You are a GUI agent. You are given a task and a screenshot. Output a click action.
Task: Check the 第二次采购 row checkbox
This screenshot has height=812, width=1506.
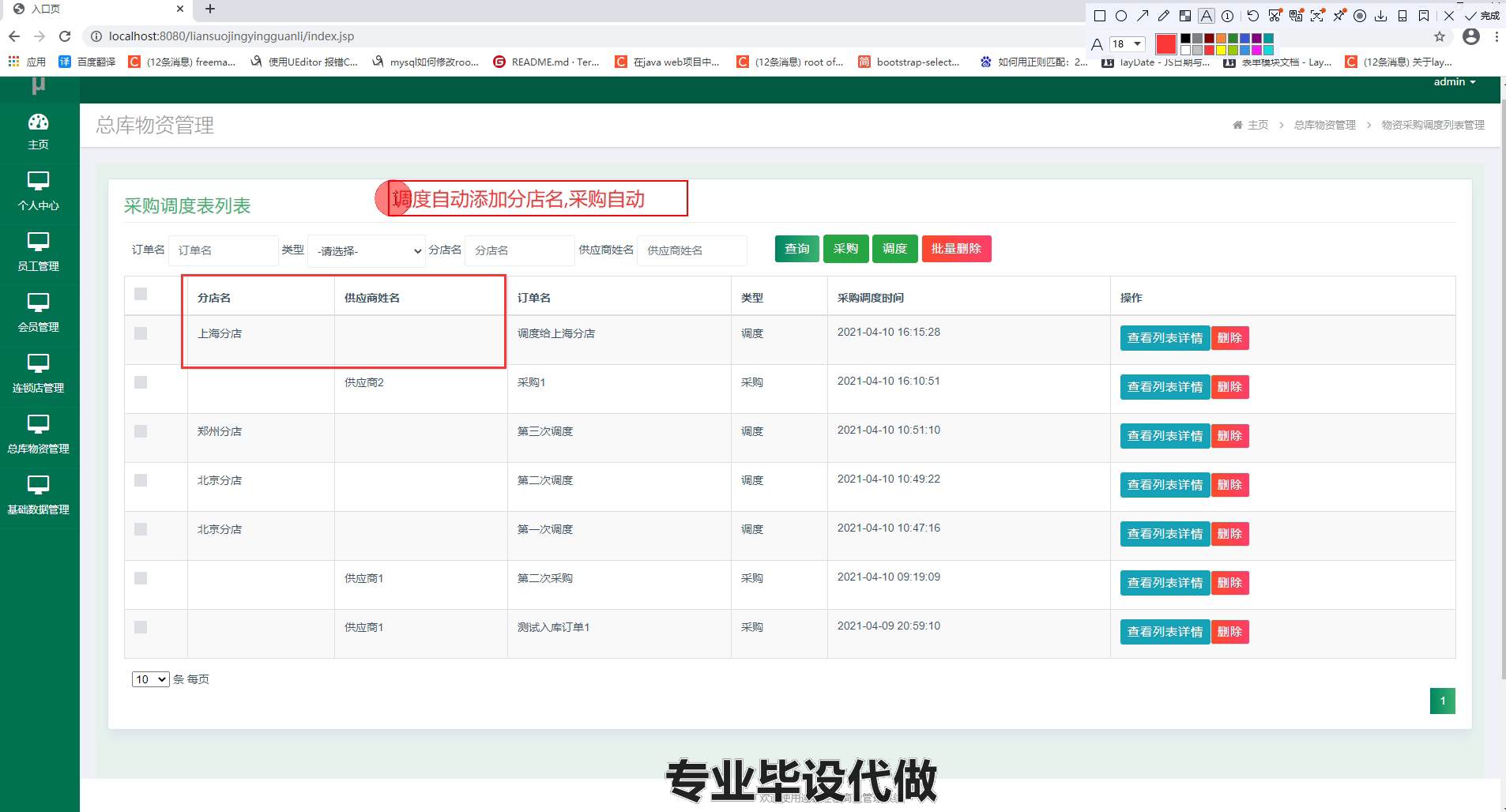point(141,578)
